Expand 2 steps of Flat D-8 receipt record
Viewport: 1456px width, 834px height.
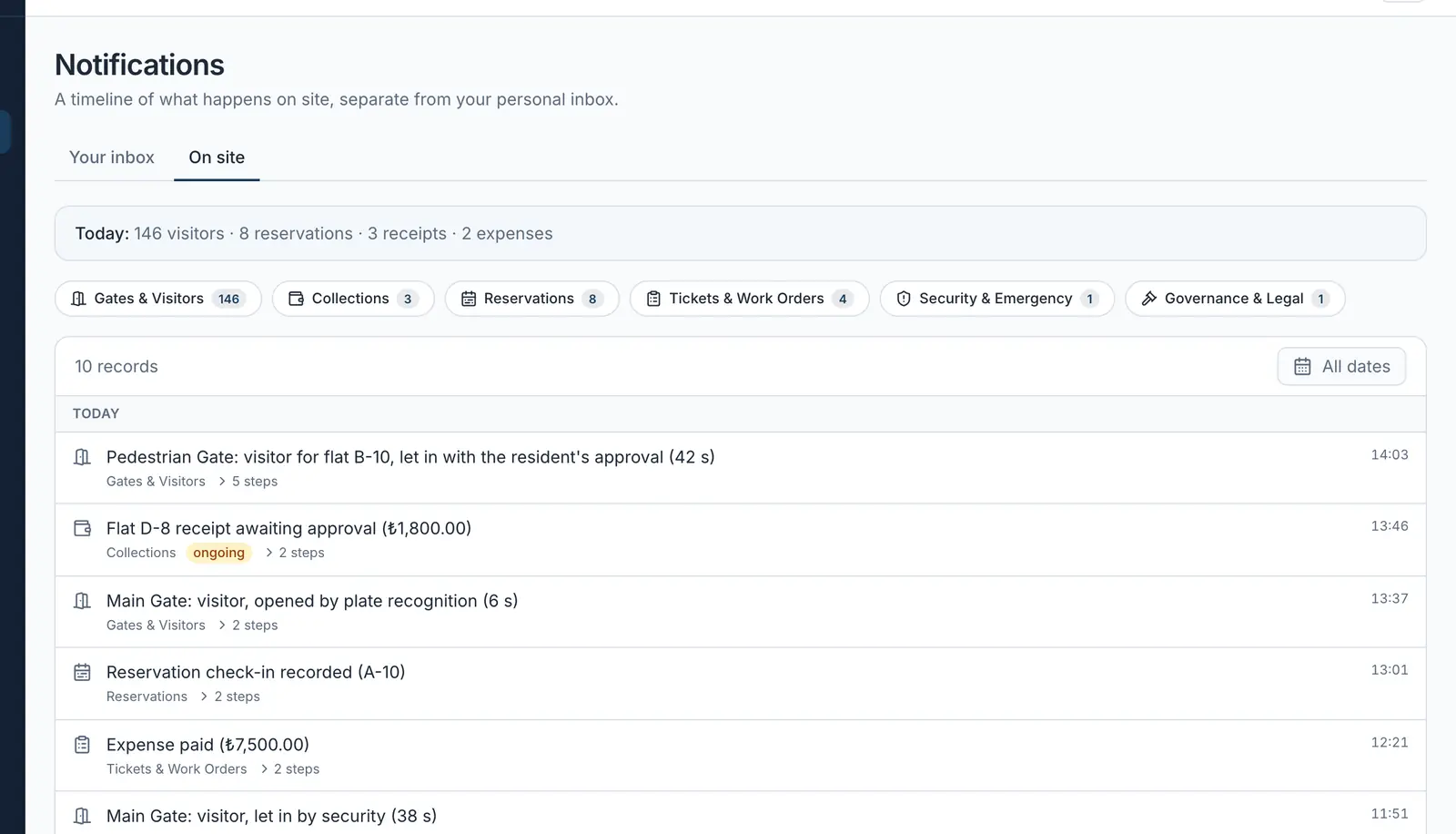pos(295,553)
